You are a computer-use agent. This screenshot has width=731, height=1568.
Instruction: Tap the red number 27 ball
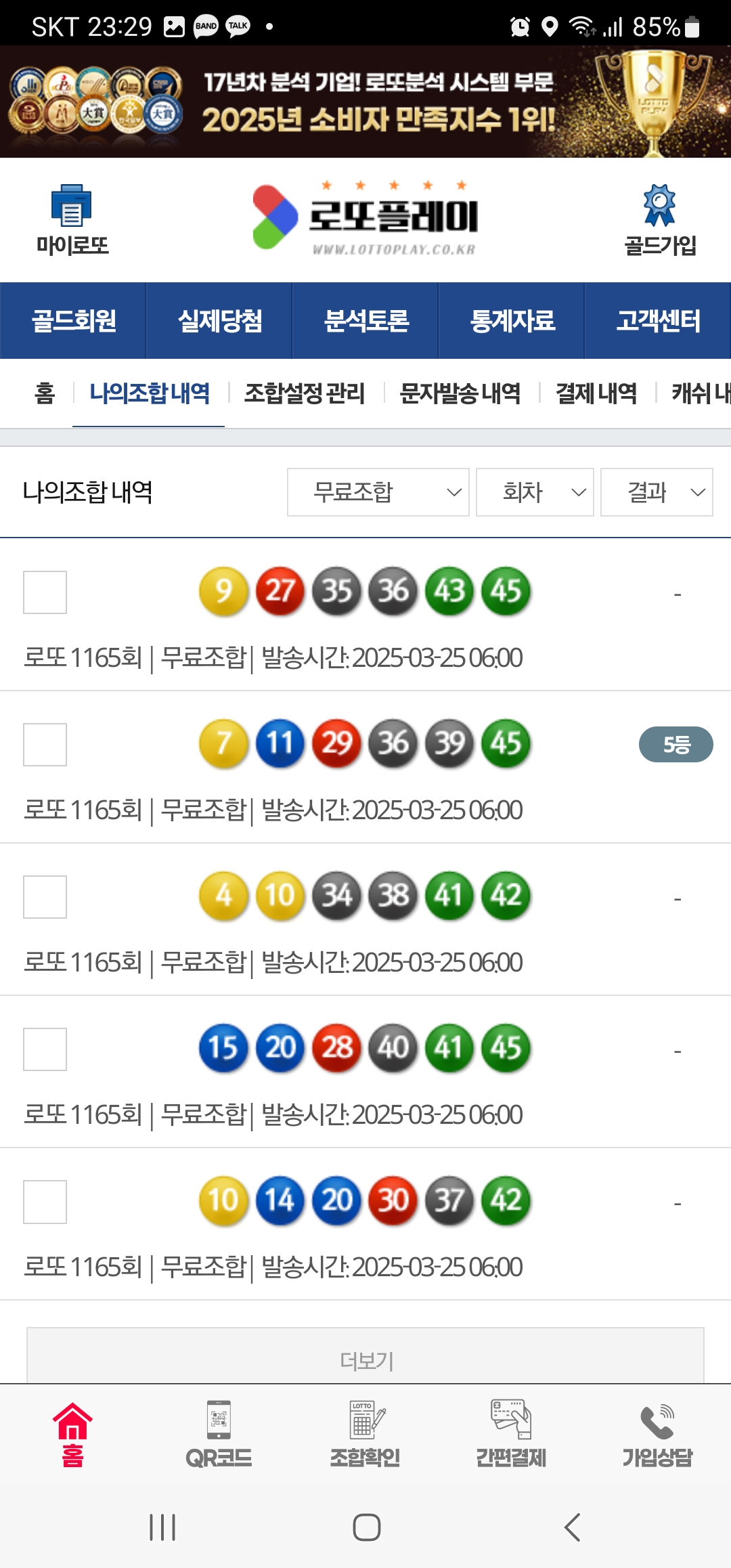tap(280, 591)
